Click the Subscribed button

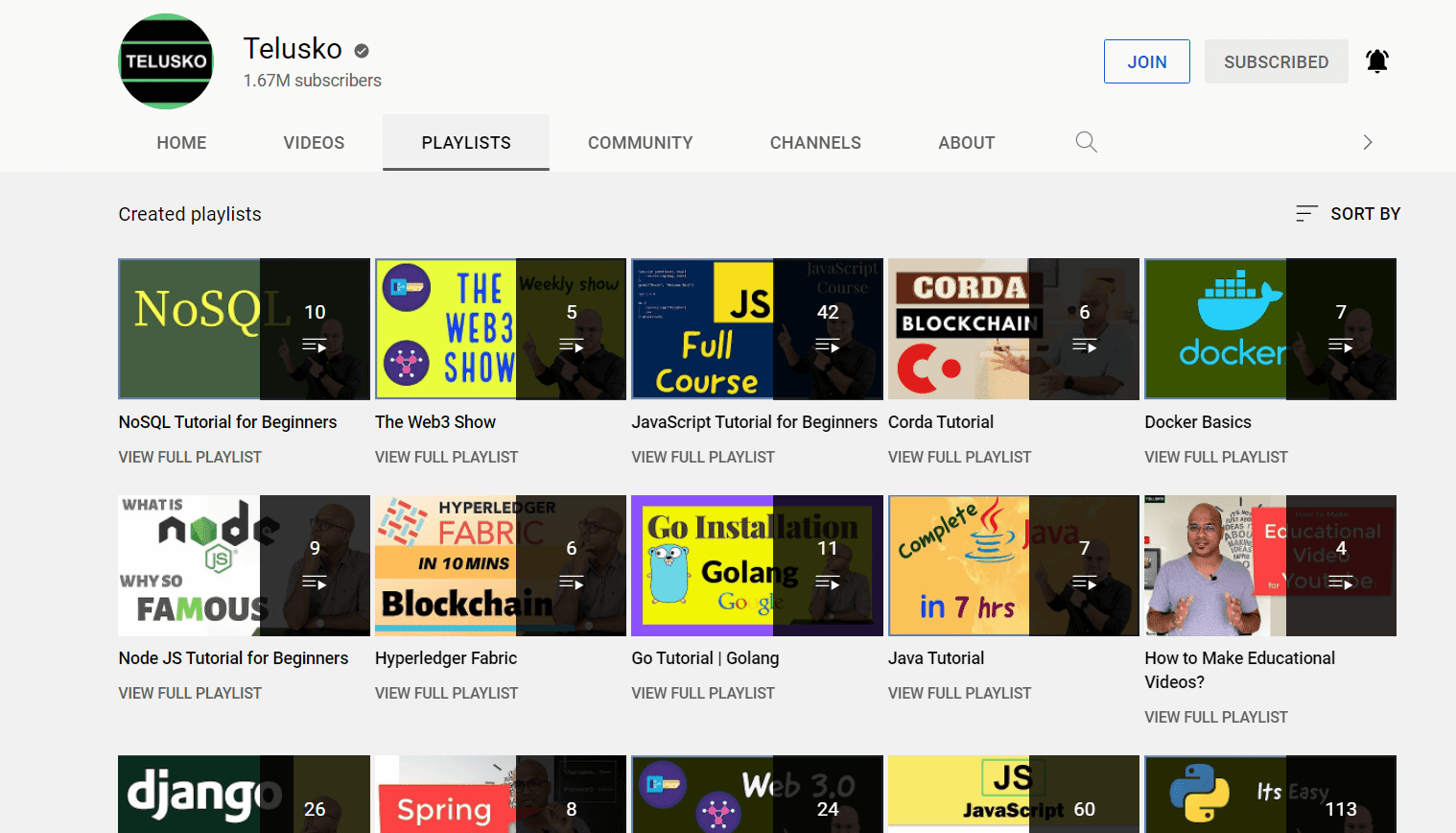pyautogui.click(x=1277, y=61)
